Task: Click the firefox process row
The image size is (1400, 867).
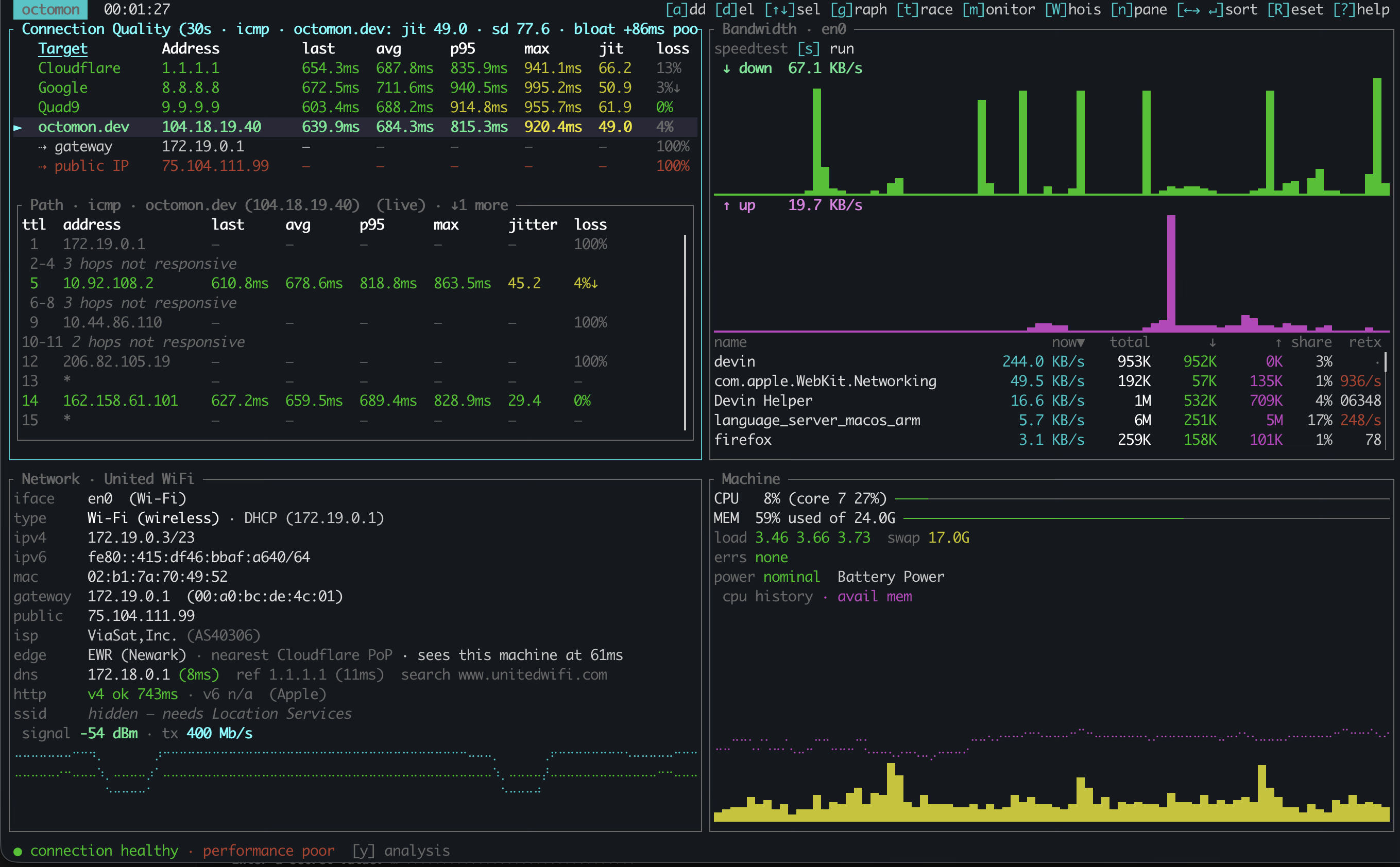Action: 1048,440
